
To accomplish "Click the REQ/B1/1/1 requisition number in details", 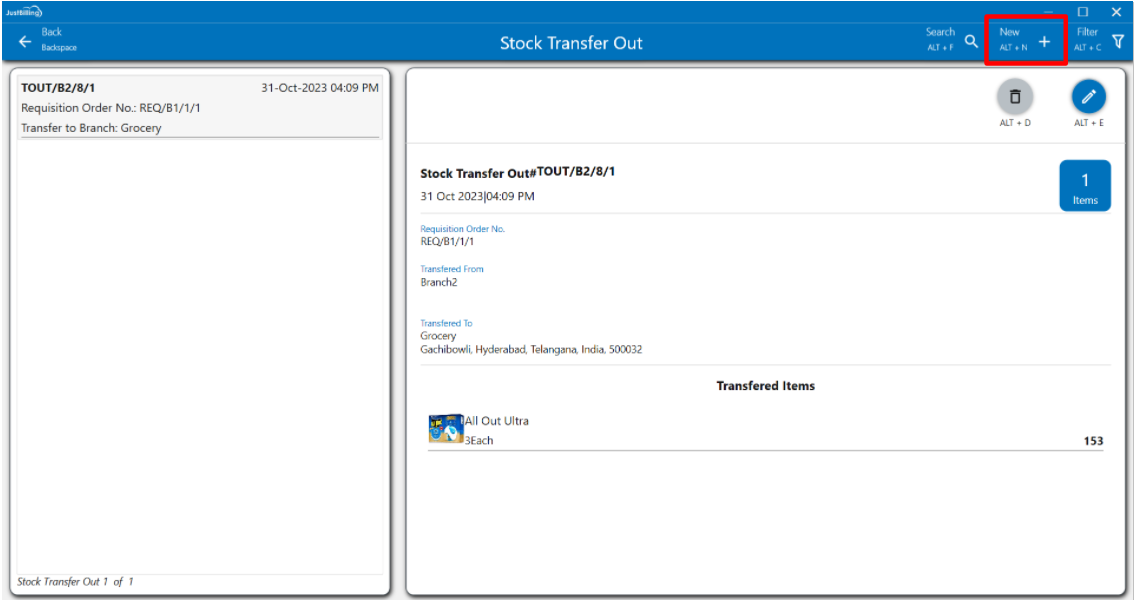I will point(447,242).
